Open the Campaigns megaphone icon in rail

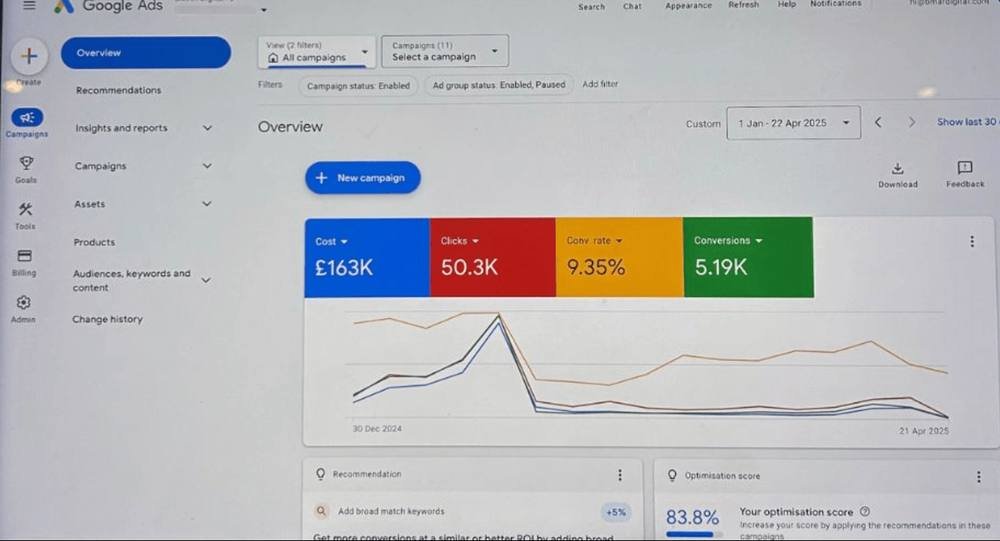pos(27,117)
